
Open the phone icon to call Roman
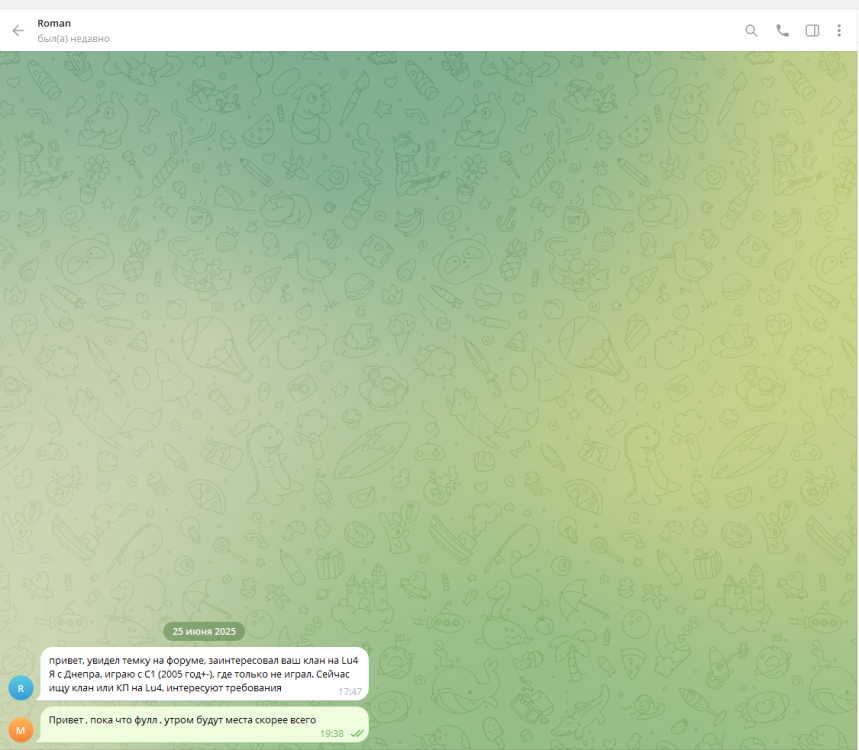coord(782,30)
